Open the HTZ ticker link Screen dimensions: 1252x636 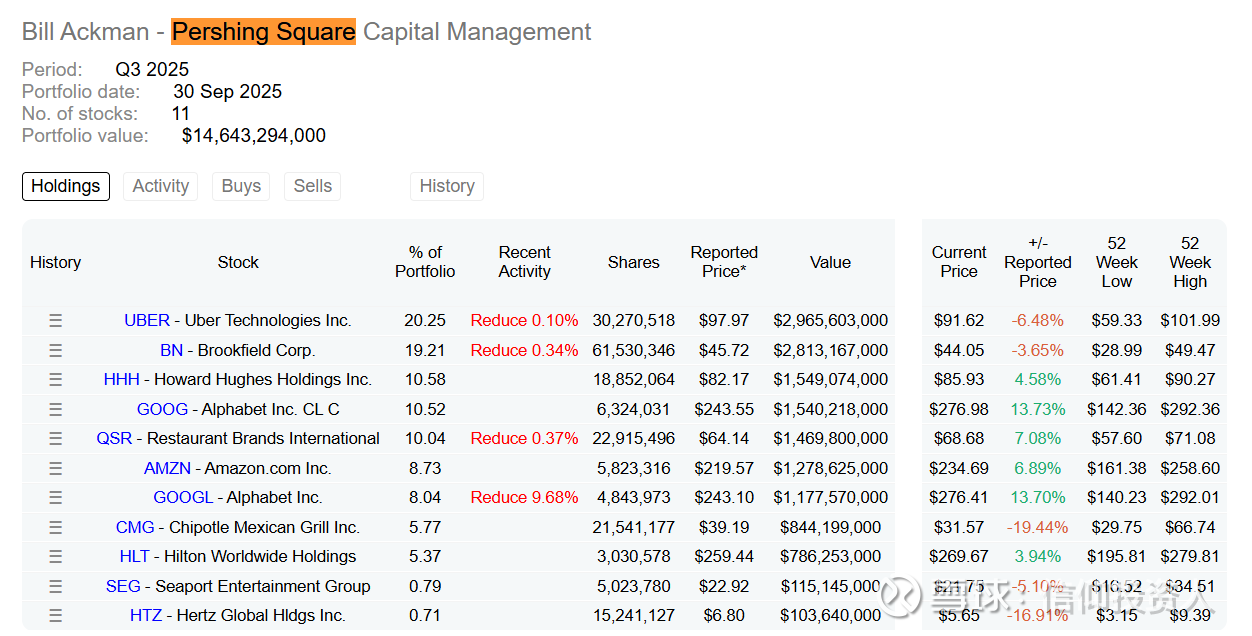pos(146,616)
